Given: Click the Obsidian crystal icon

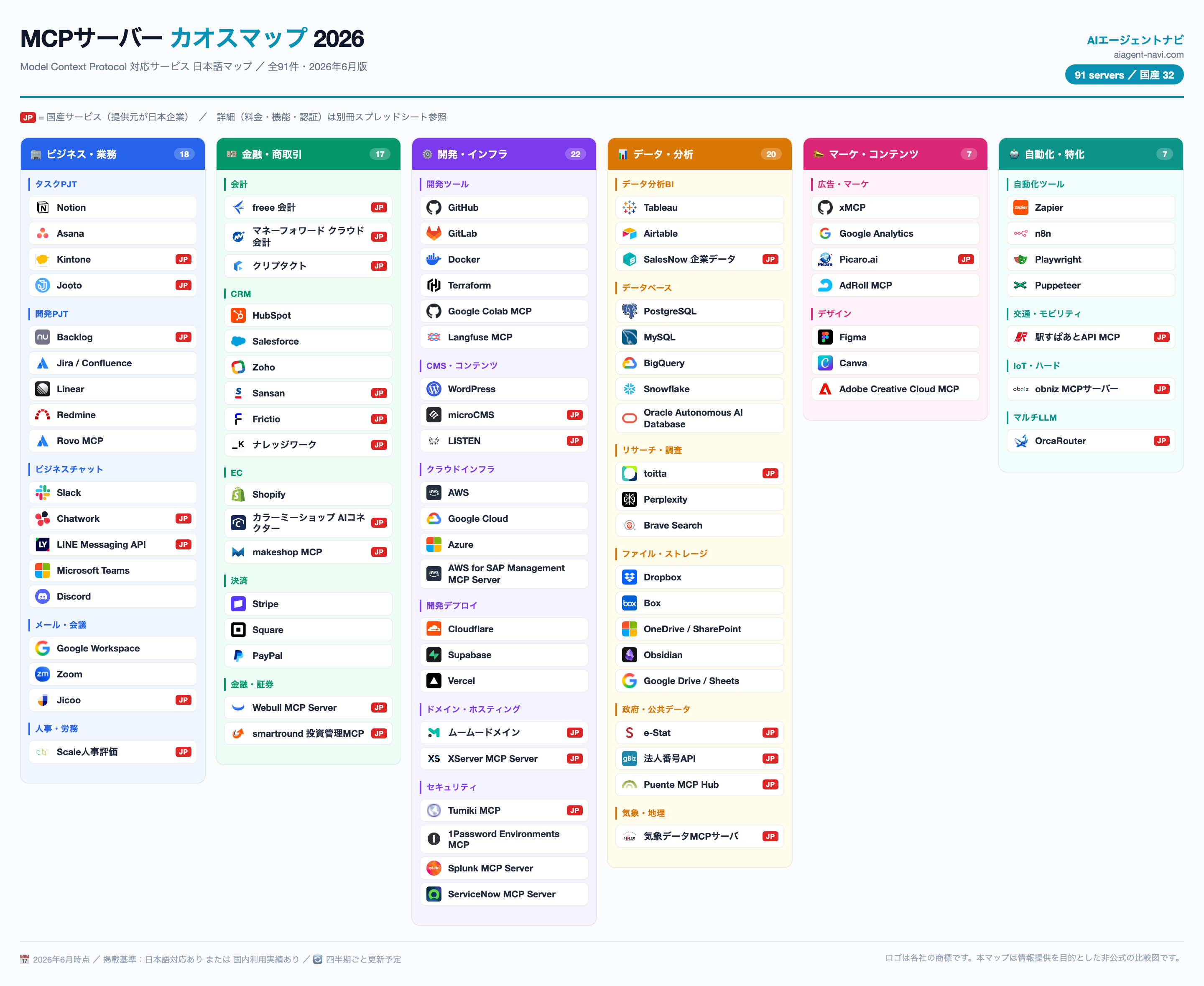Looking at the screenshot, I should click(630, 655).
